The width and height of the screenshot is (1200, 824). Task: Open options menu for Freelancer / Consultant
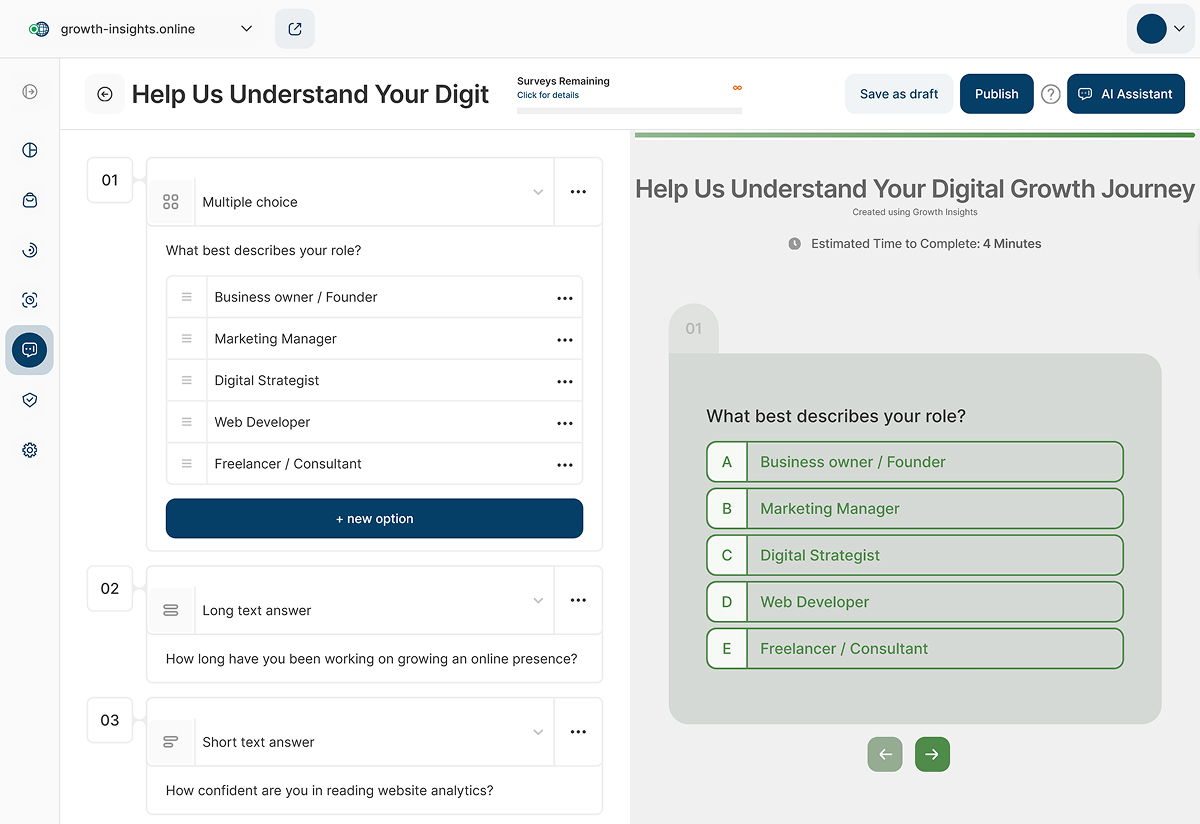(x=565, y=465)
